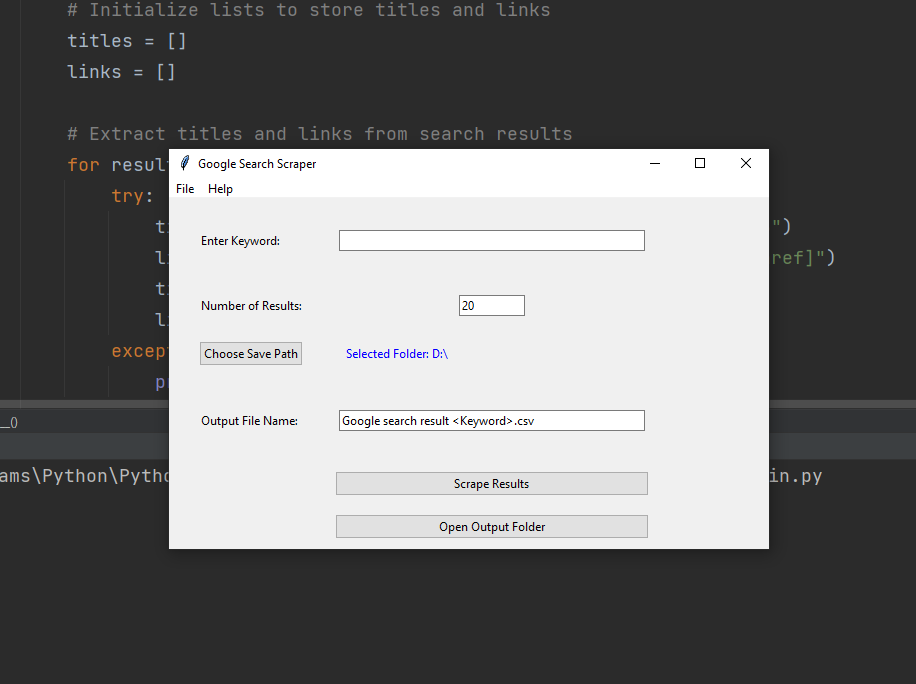This screenshot has height=684, width=916.
Task: Click the Google Search Scraper window title
Action: pos(257,164)
